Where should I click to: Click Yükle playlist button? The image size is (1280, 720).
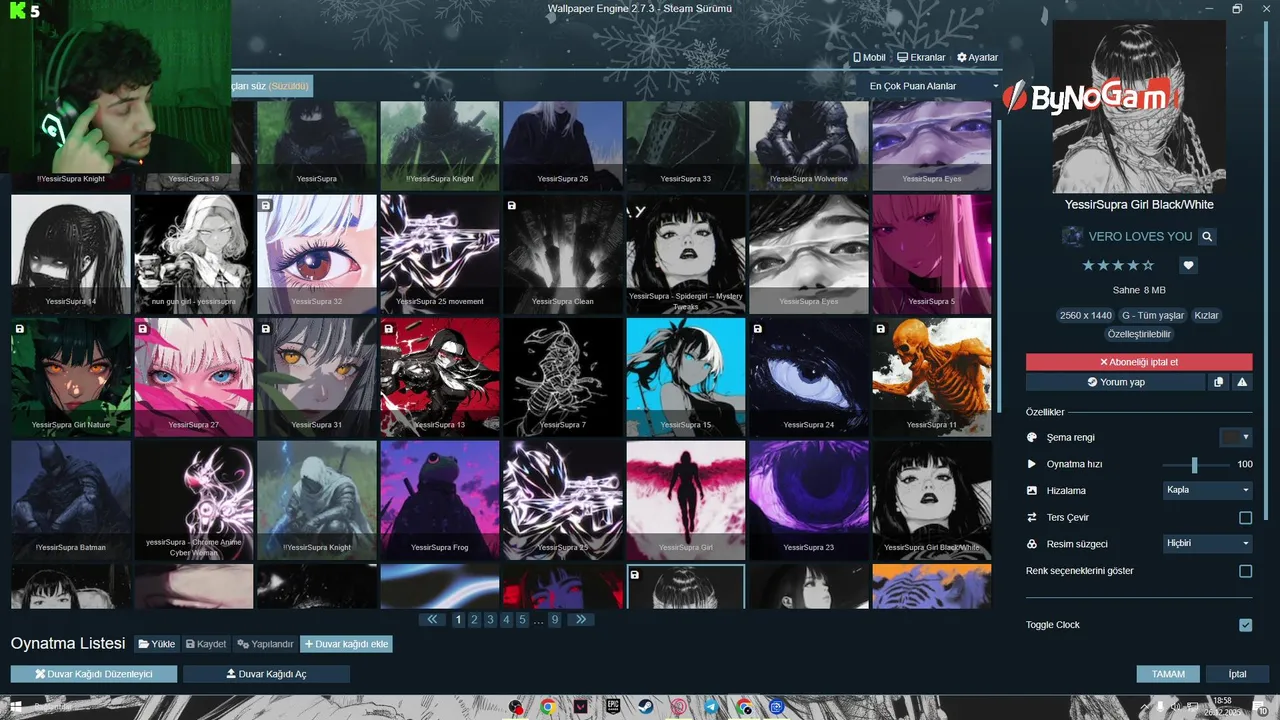(x=157, y=644)
